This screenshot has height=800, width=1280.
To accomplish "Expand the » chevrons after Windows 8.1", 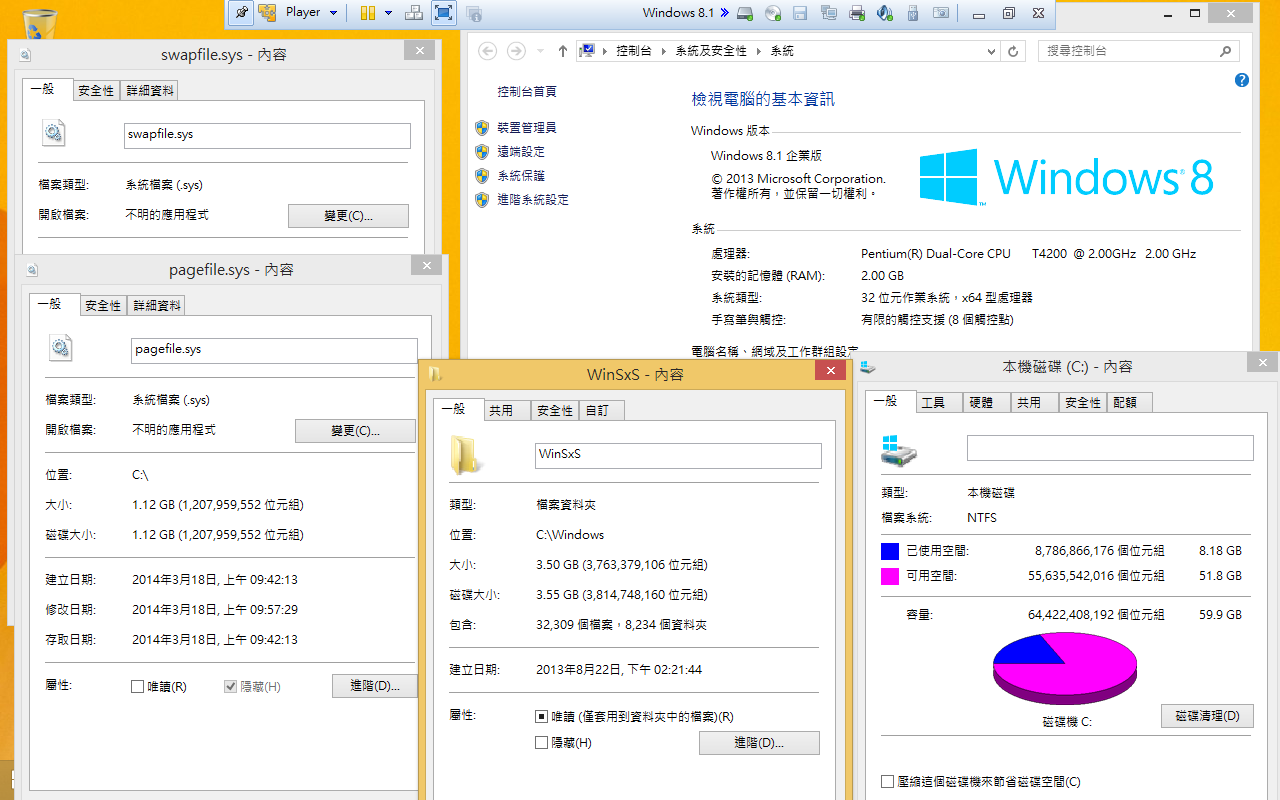I will [x=723, y=13].
